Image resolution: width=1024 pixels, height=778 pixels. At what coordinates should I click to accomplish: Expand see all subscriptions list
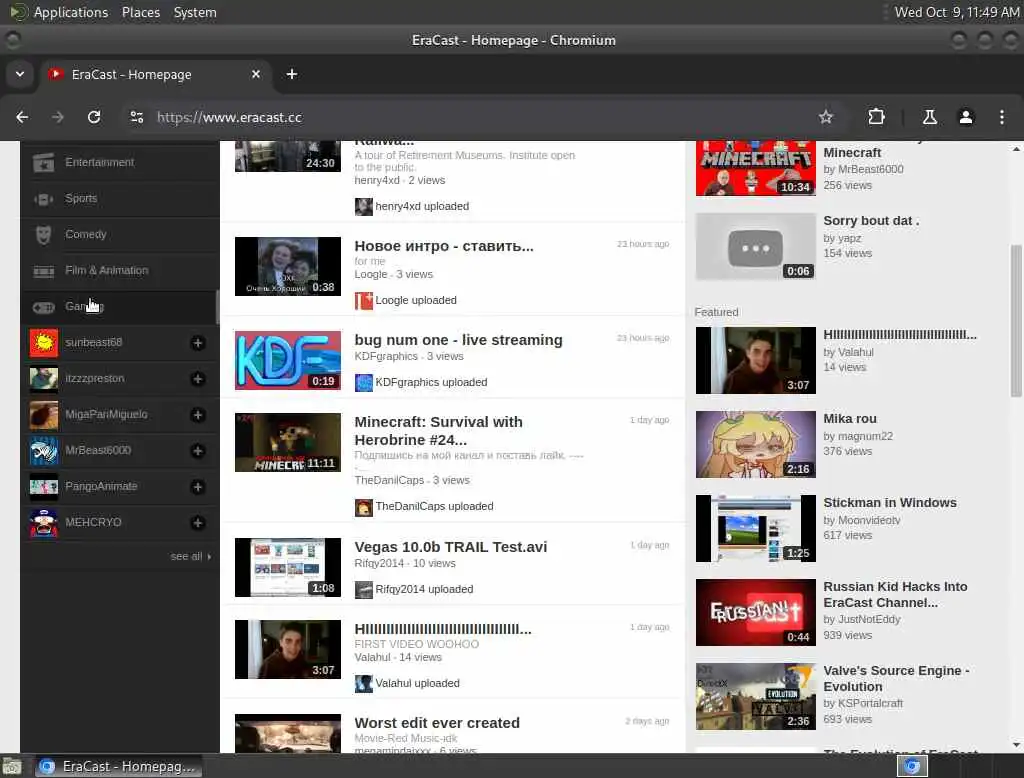point(191,557)
